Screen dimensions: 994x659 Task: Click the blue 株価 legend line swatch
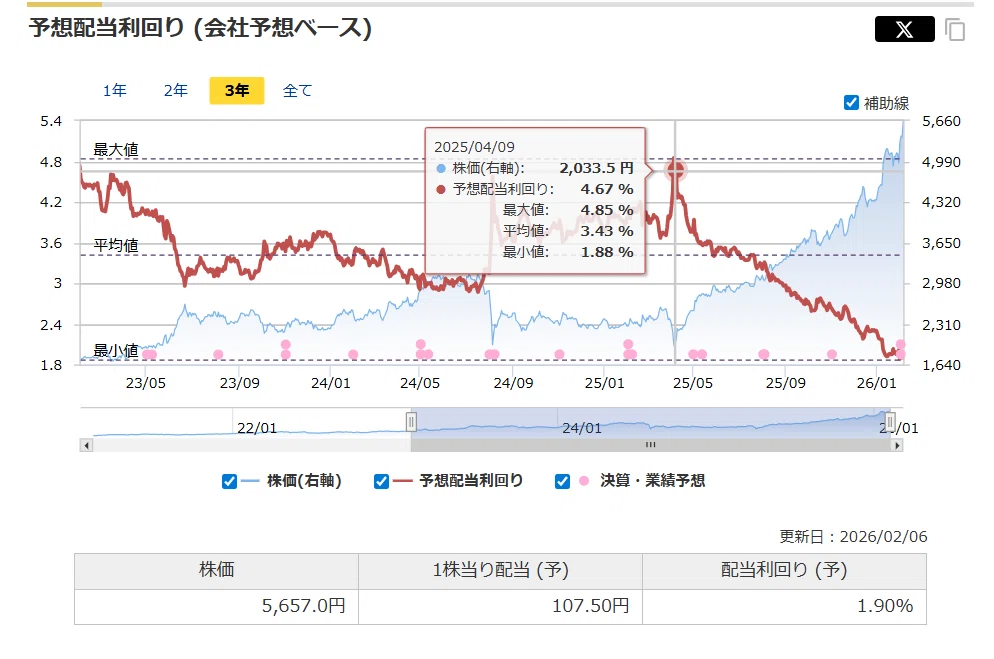[x=250, y=482]
